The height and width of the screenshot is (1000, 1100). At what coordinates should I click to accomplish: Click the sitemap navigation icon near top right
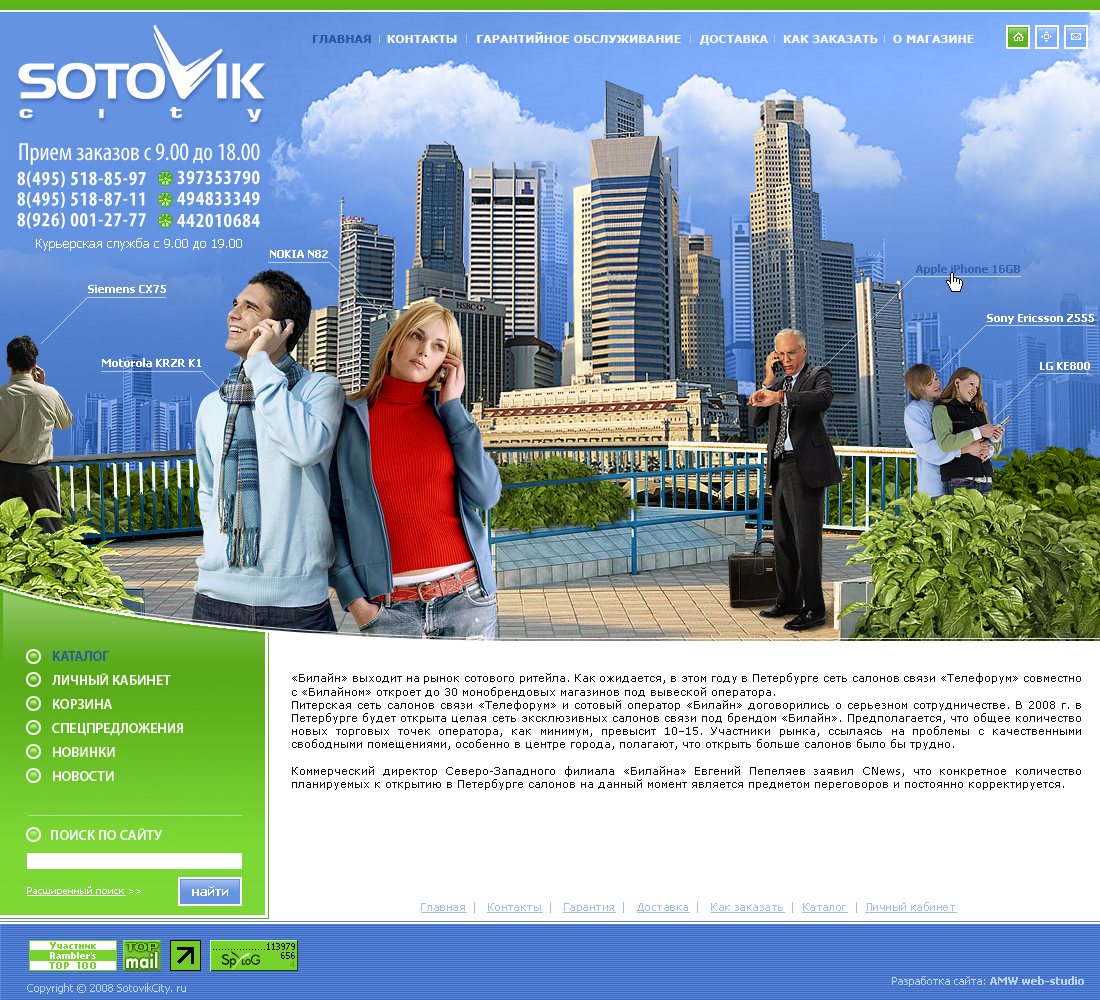pos(1045,37)
